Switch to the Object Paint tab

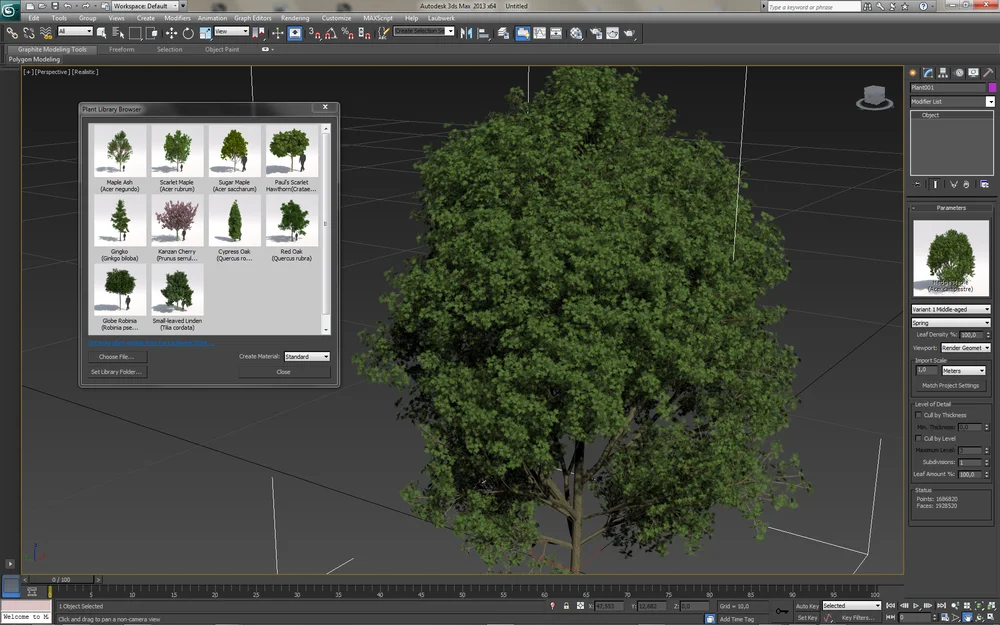coord(222,49)
